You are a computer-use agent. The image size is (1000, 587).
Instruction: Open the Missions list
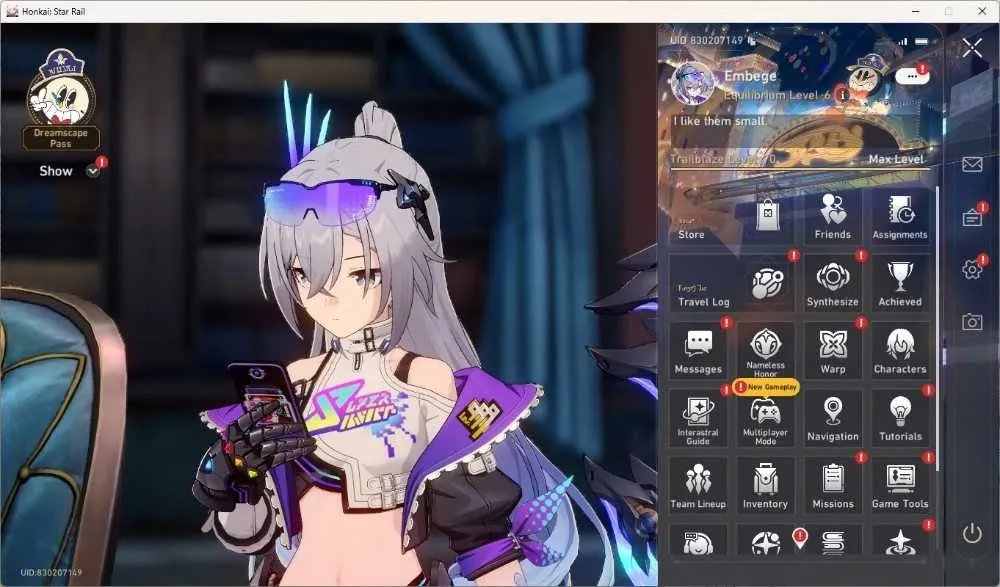(x=832, y=486)
